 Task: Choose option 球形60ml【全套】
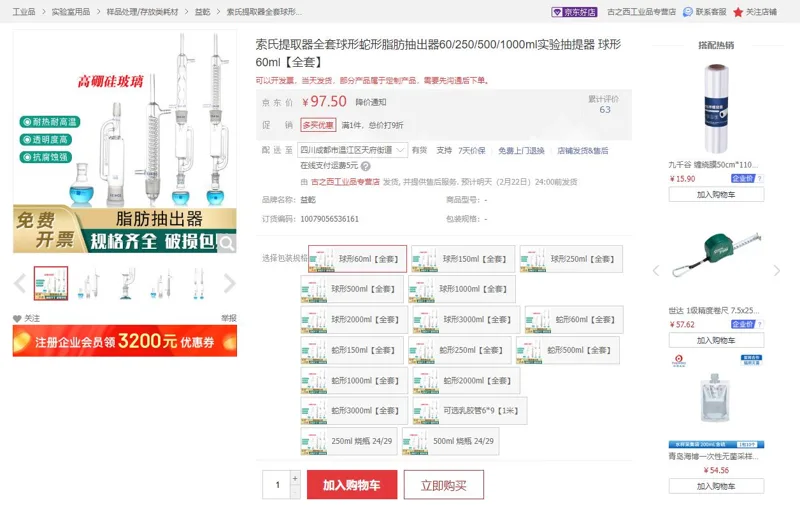pos(357,259)
